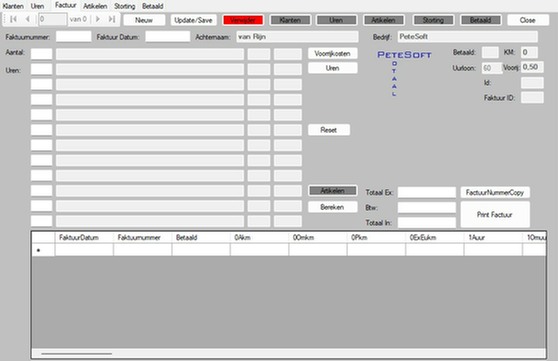The image size is (558, 361).
Task: Click the FactuurNummerCopy button
Action: [x=495, y=192]
